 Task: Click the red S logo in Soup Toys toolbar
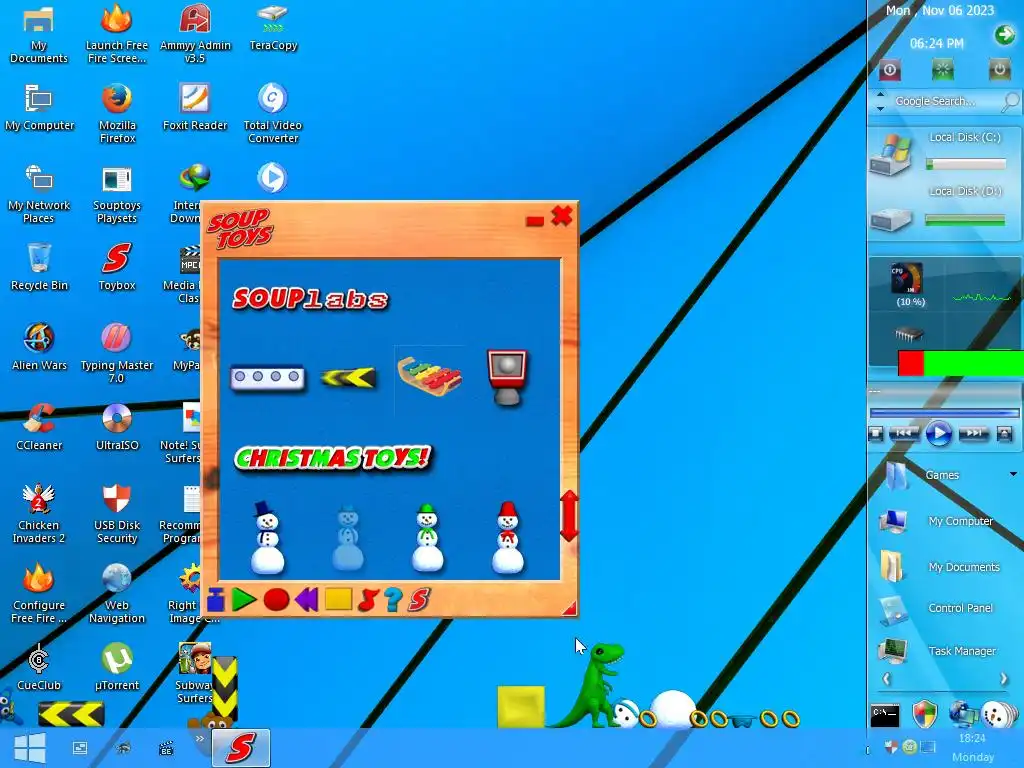tap(419, 600)
